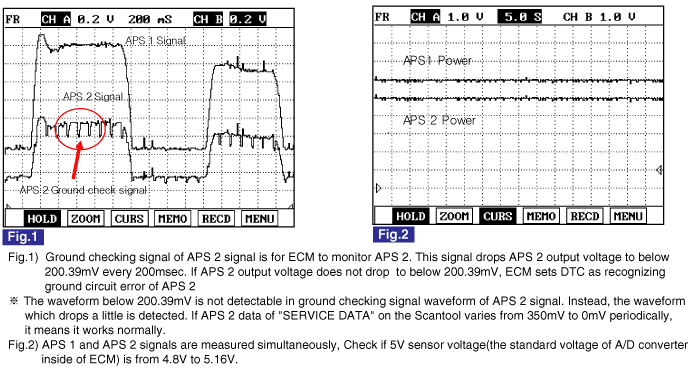Screen dimensions: 700x368
Task: Open MENU in the Fig.1 oscilloscope
Action: [x=259, y=219]
